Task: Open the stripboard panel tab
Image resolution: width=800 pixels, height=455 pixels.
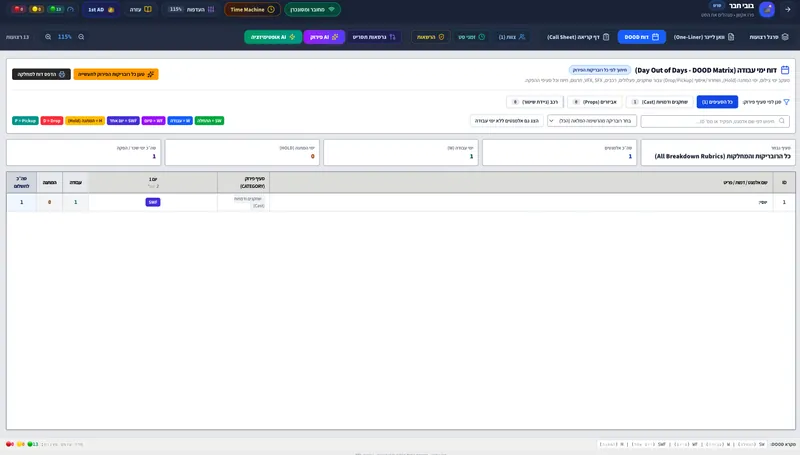Action: pos(769,37)
